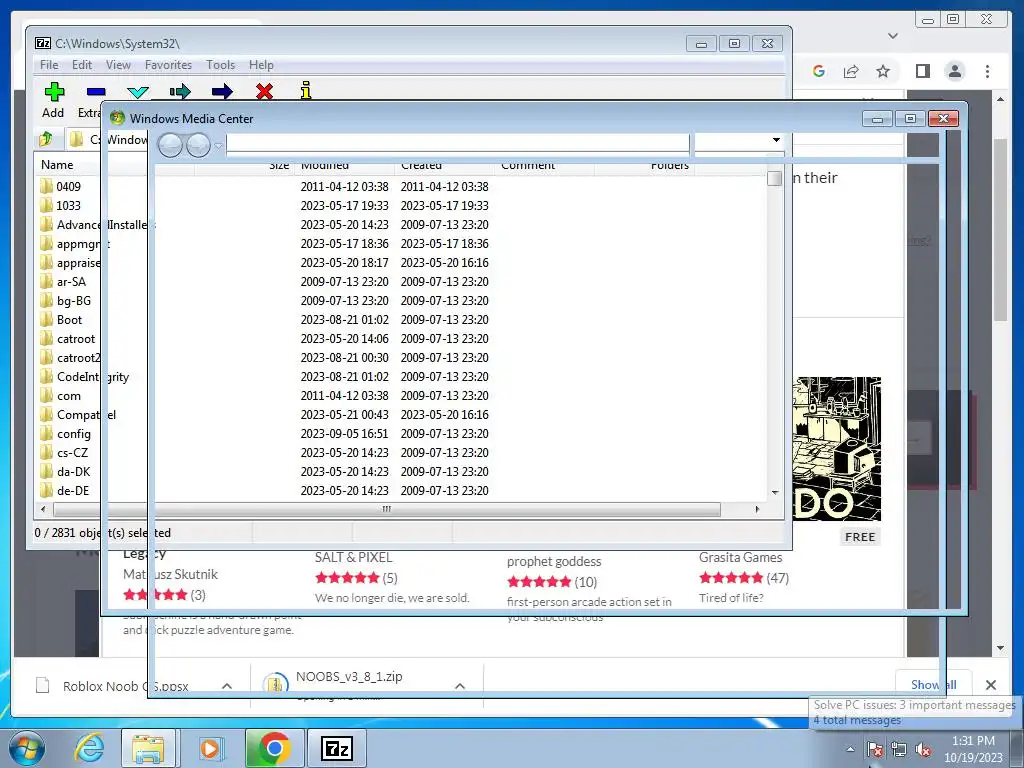
Task: Click Show all downloads
Action: point(934,684)
